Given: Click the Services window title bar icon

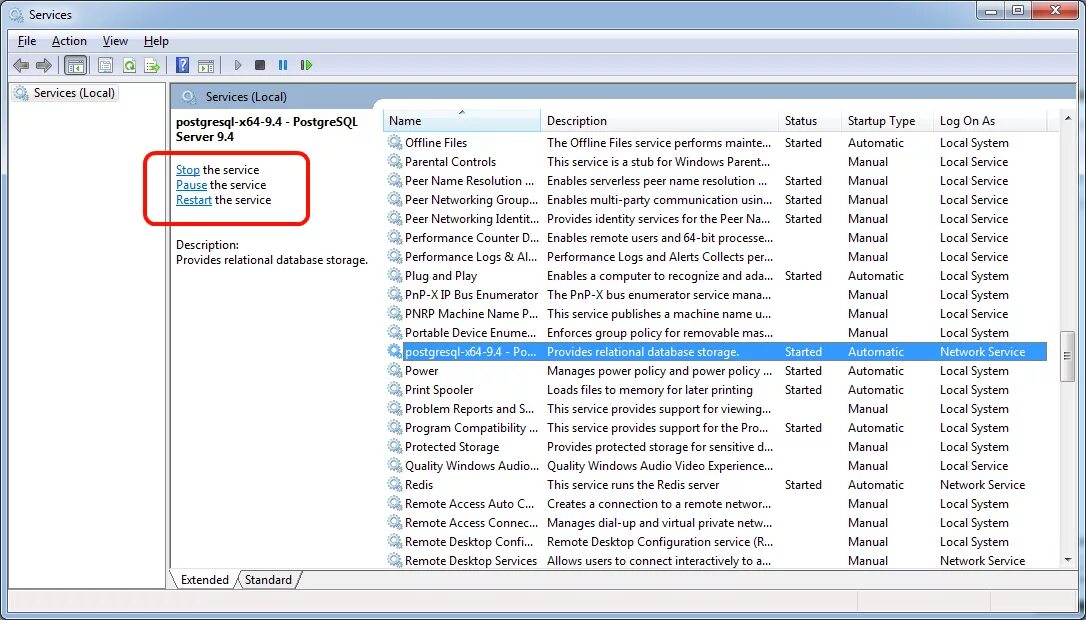Looking at the screenshot, I should tap(16, 14).
